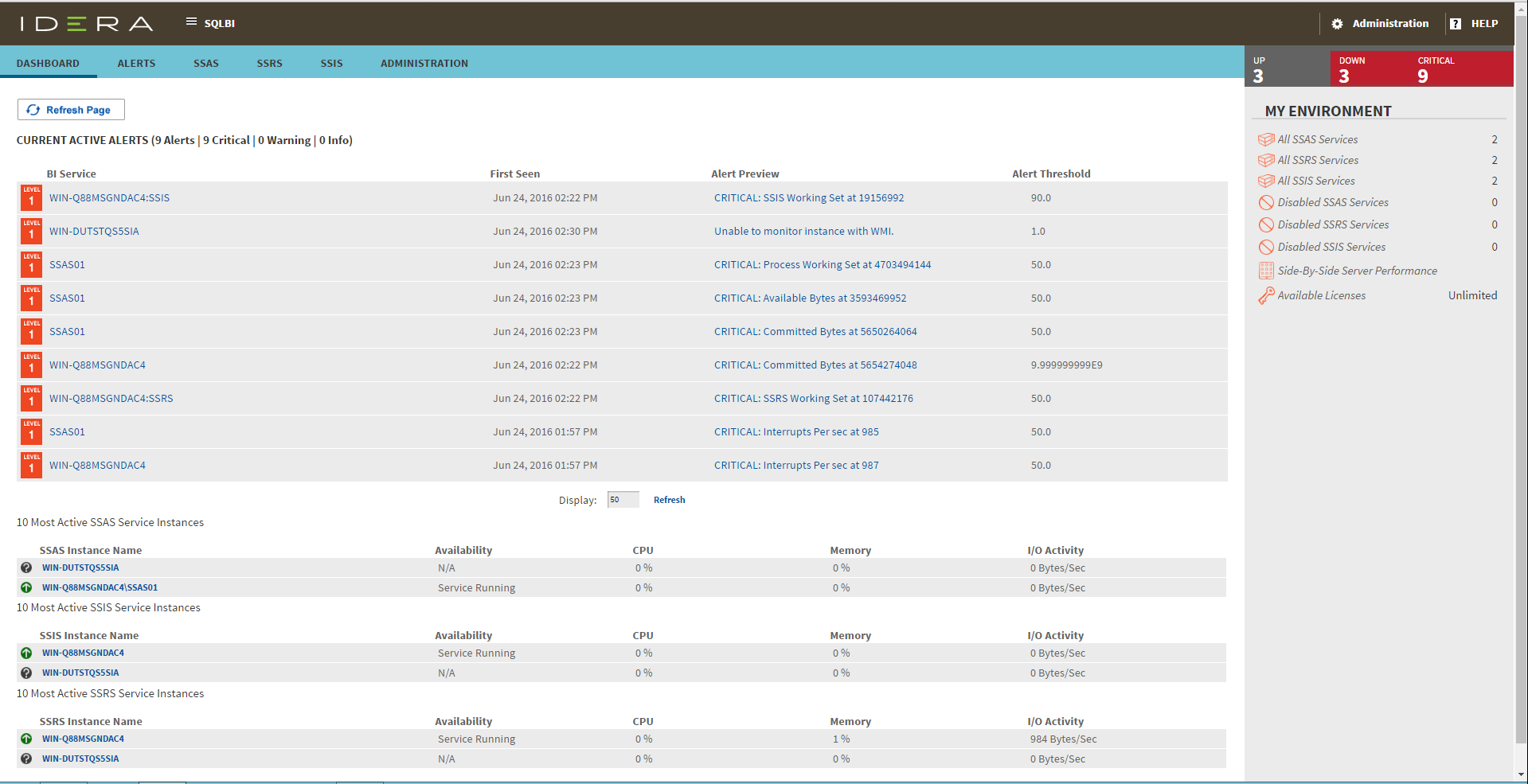
Task: Click the DOWN 3 status tile
Action: click(1368, 69)
